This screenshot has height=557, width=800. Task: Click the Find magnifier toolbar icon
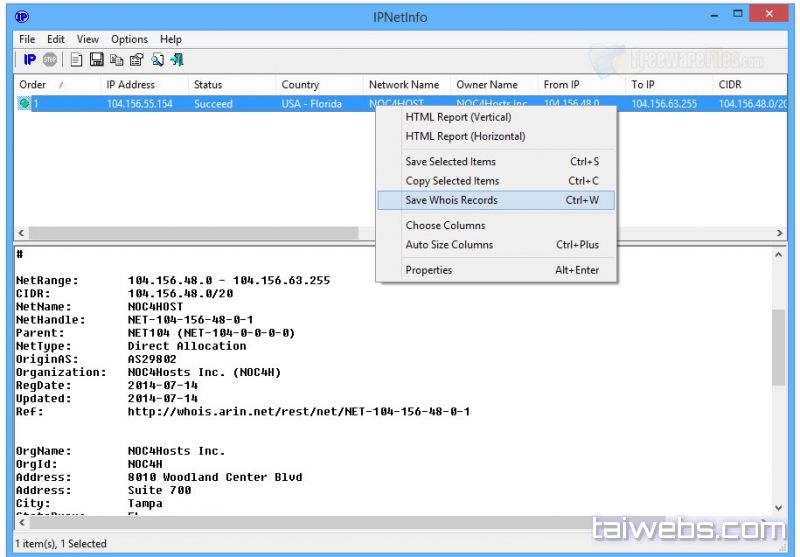click(157, 60)
